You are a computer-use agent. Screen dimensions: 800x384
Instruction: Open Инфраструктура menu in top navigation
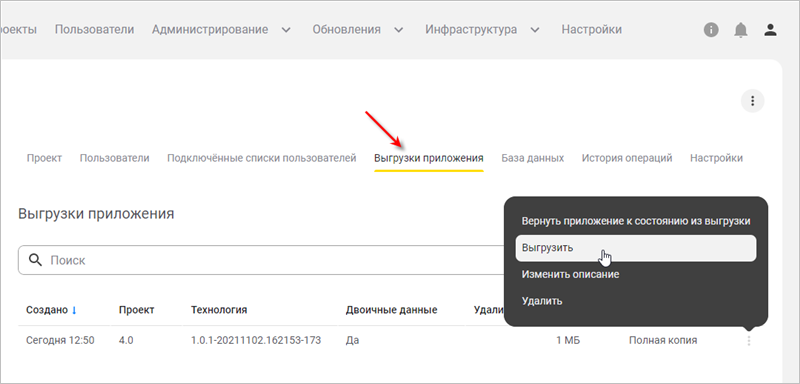(471, 30)
